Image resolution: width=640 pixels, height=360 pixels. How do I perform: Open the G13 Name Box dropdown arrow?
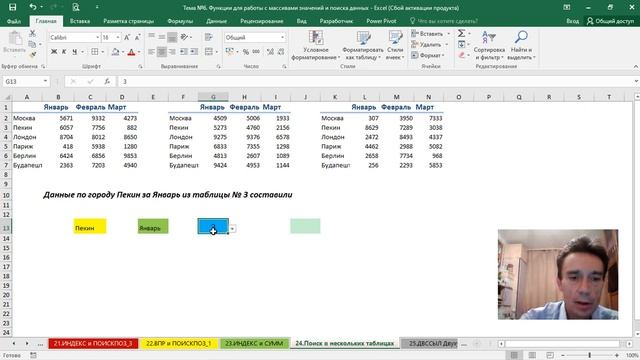click(x=45, y=81)
